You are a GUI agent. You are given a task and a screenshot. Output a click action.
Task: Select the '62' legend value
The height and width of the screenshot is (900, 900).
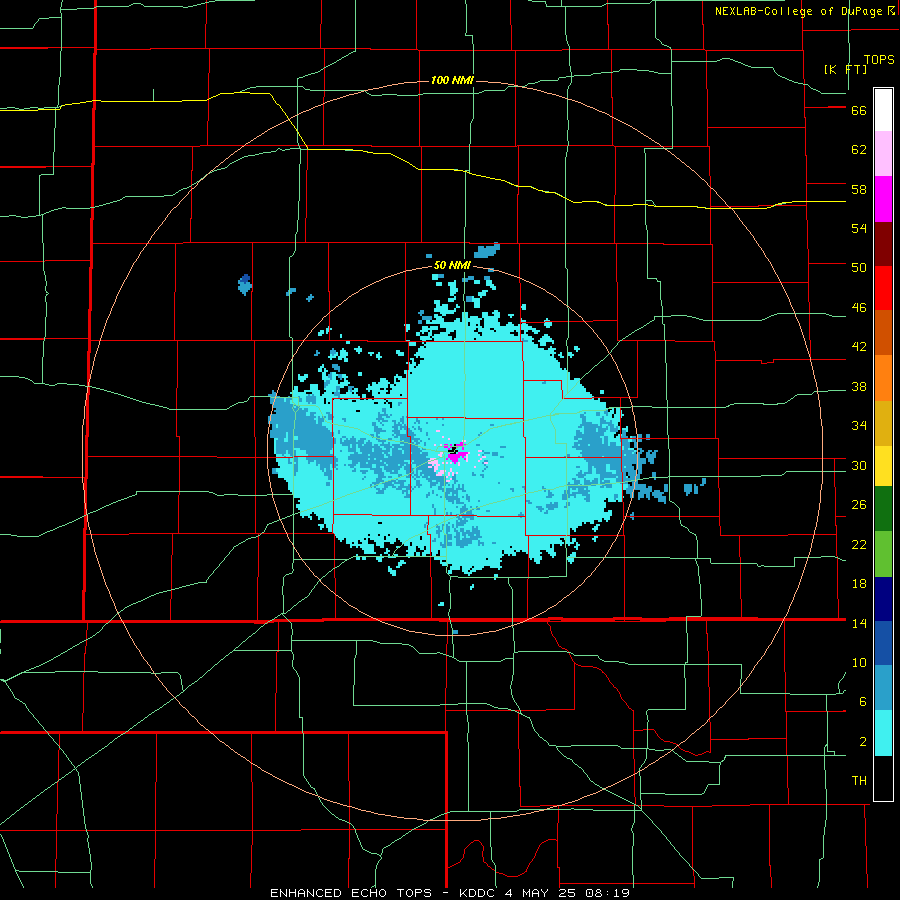(859, 150)
